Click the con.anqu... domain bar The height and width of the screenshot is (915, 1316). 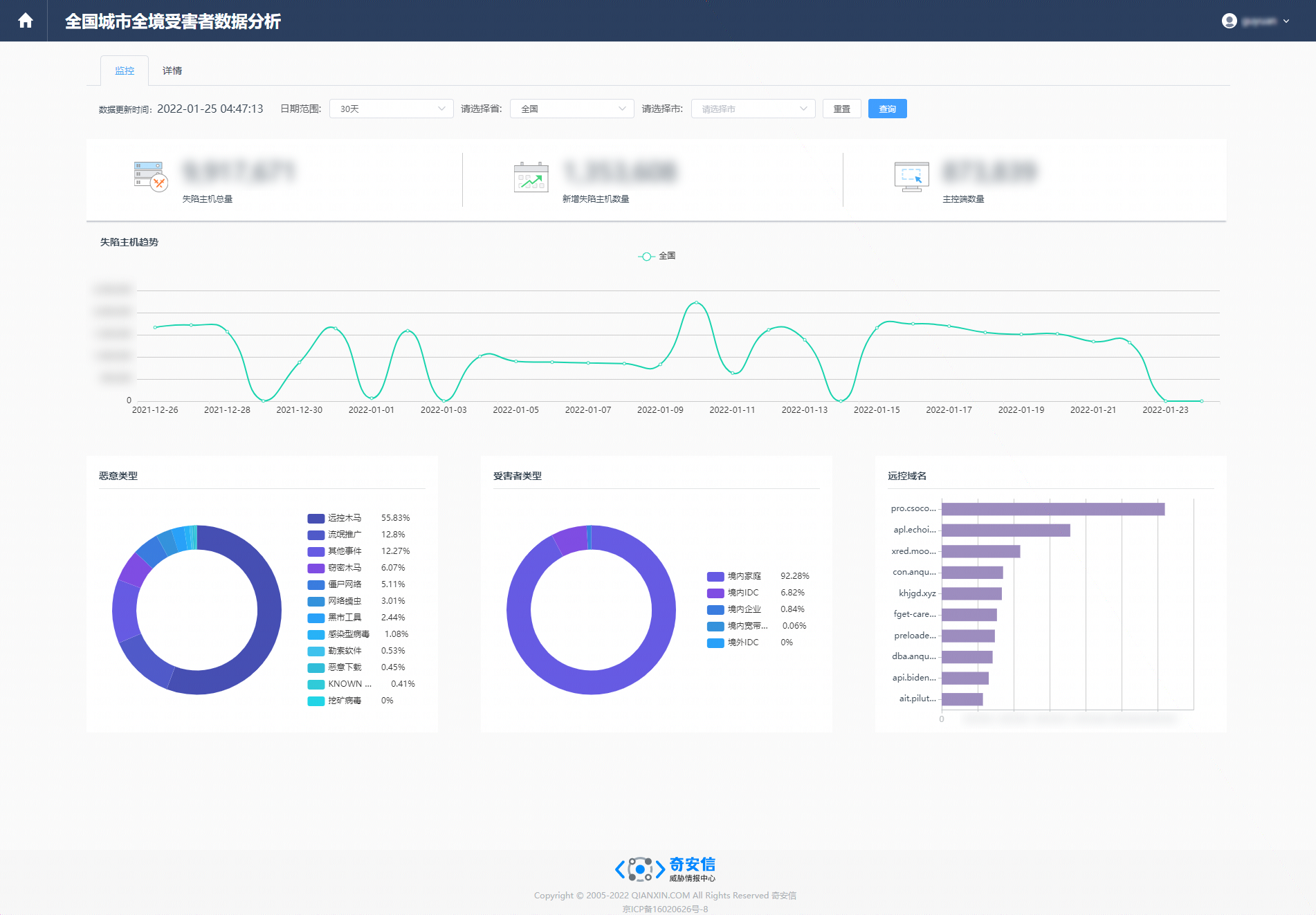pos(972,573)
